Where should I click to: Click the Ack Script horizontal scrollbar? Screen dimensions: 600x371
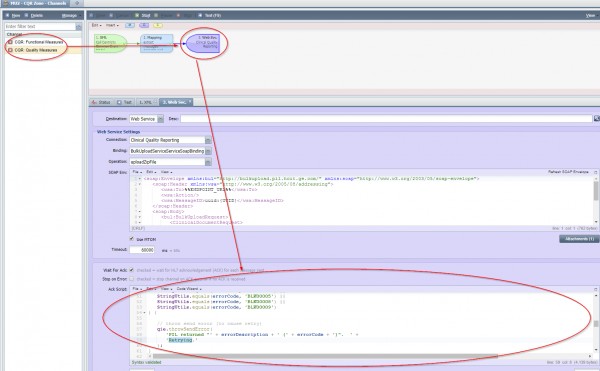tap(325, 356)
